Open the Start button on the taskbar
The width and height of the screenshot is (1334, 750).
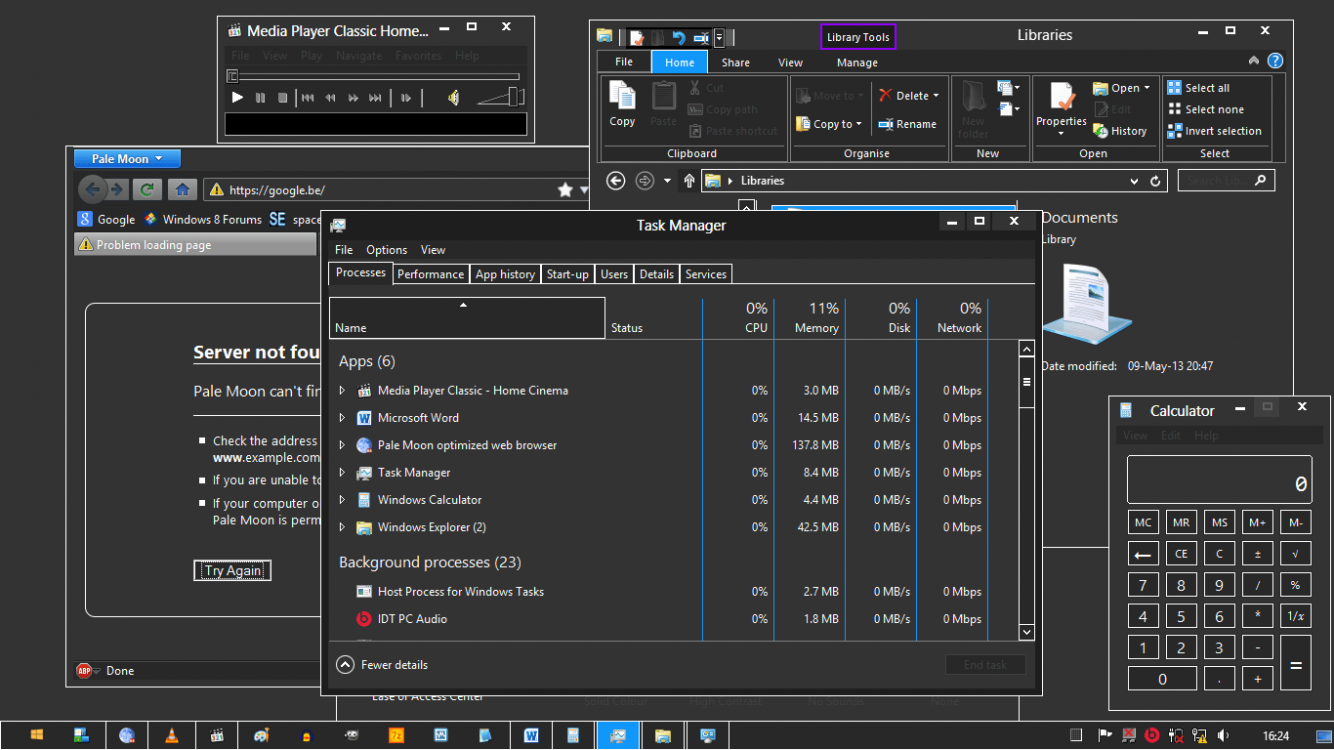[x=37, y=736]
